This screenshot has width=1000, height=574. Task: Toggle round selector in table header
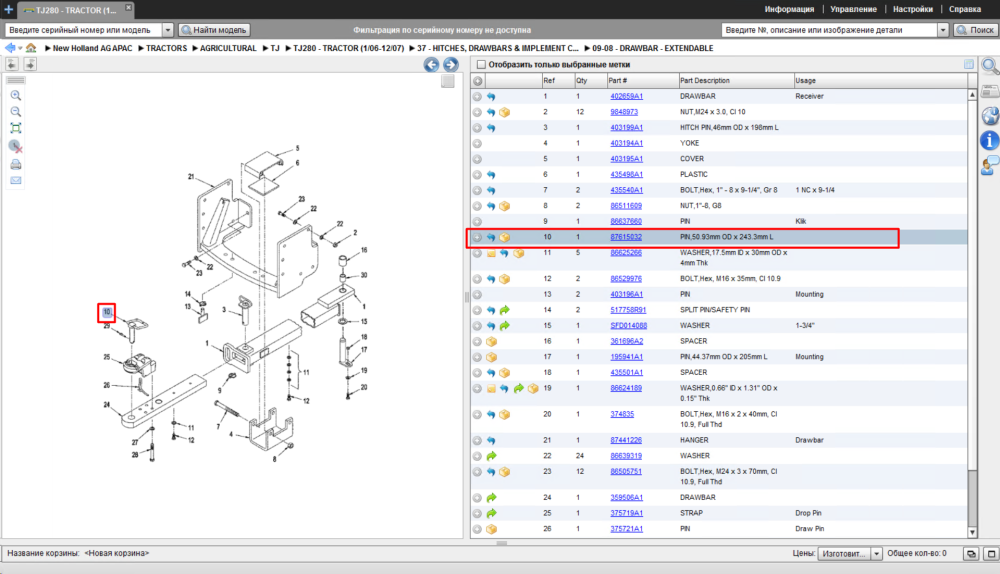click(x=477, y=81)
